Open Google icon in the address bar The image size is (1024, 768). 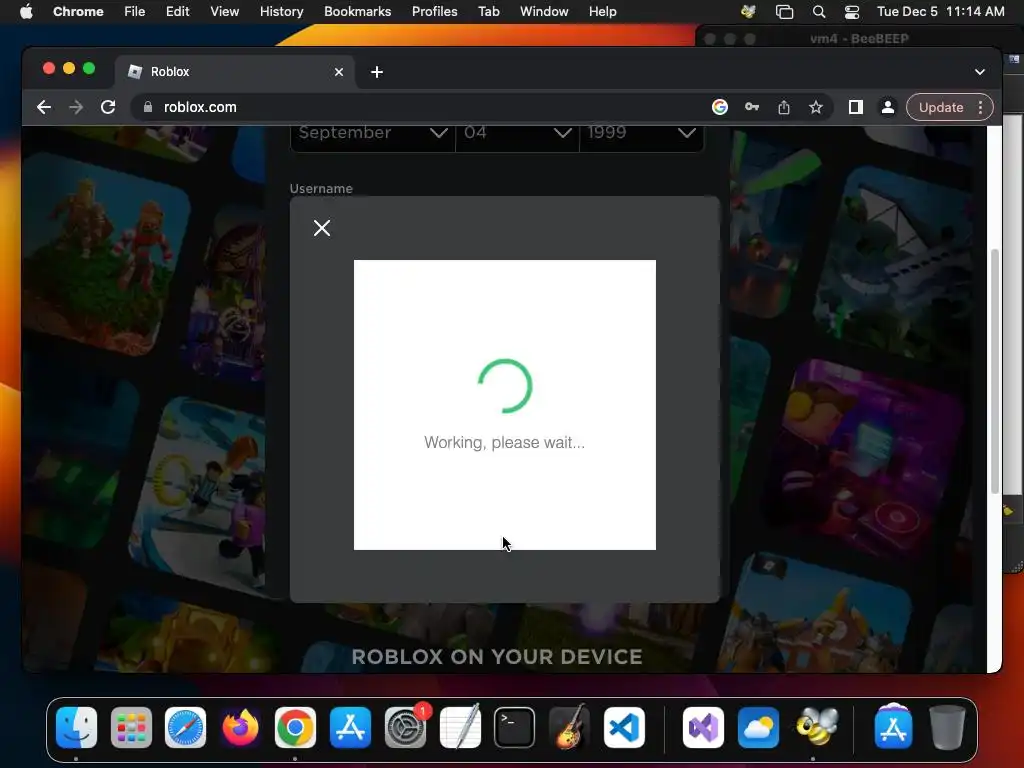[720, 107]
